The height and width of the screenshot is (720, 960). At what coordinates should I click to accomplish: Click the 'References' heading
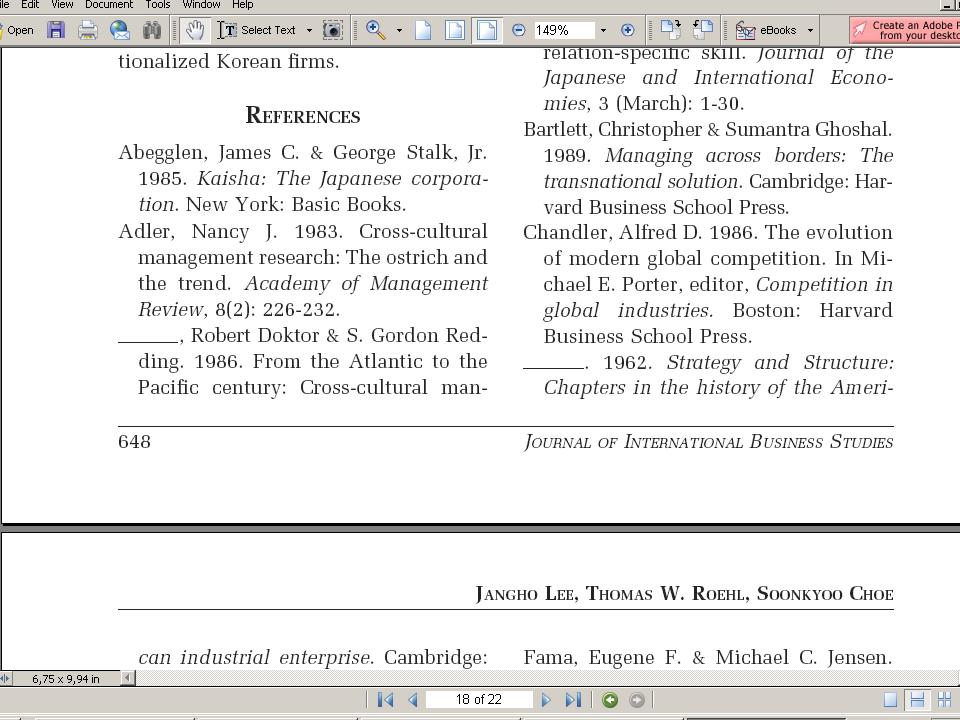(302, 115)
